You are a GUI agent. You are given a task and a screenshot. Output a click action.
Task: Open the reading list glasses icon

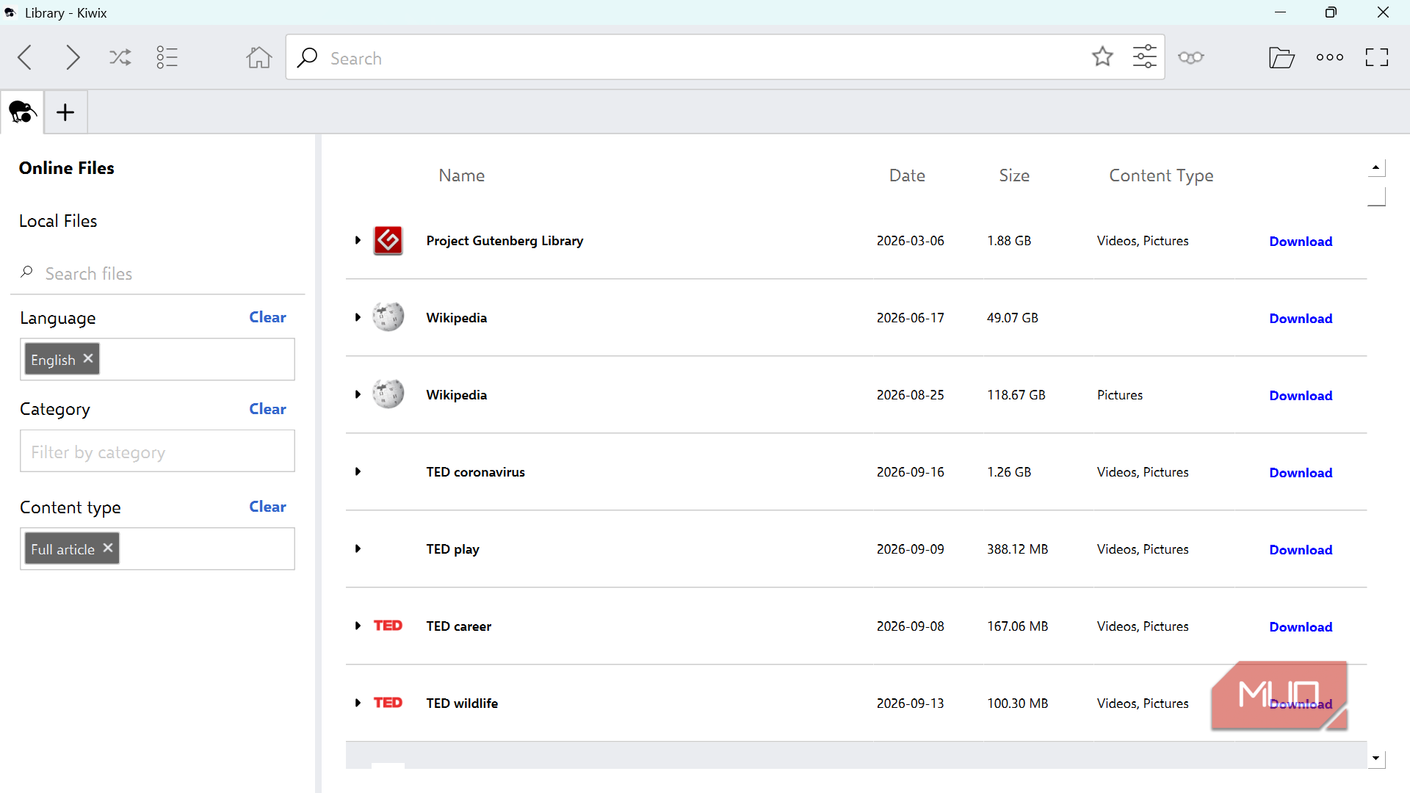point(1191,58)
